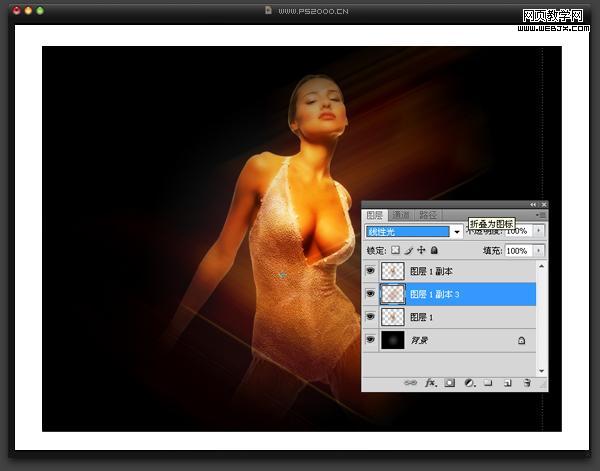Open the opacity slider arrow
600x471 pixels.
[539, 231]
